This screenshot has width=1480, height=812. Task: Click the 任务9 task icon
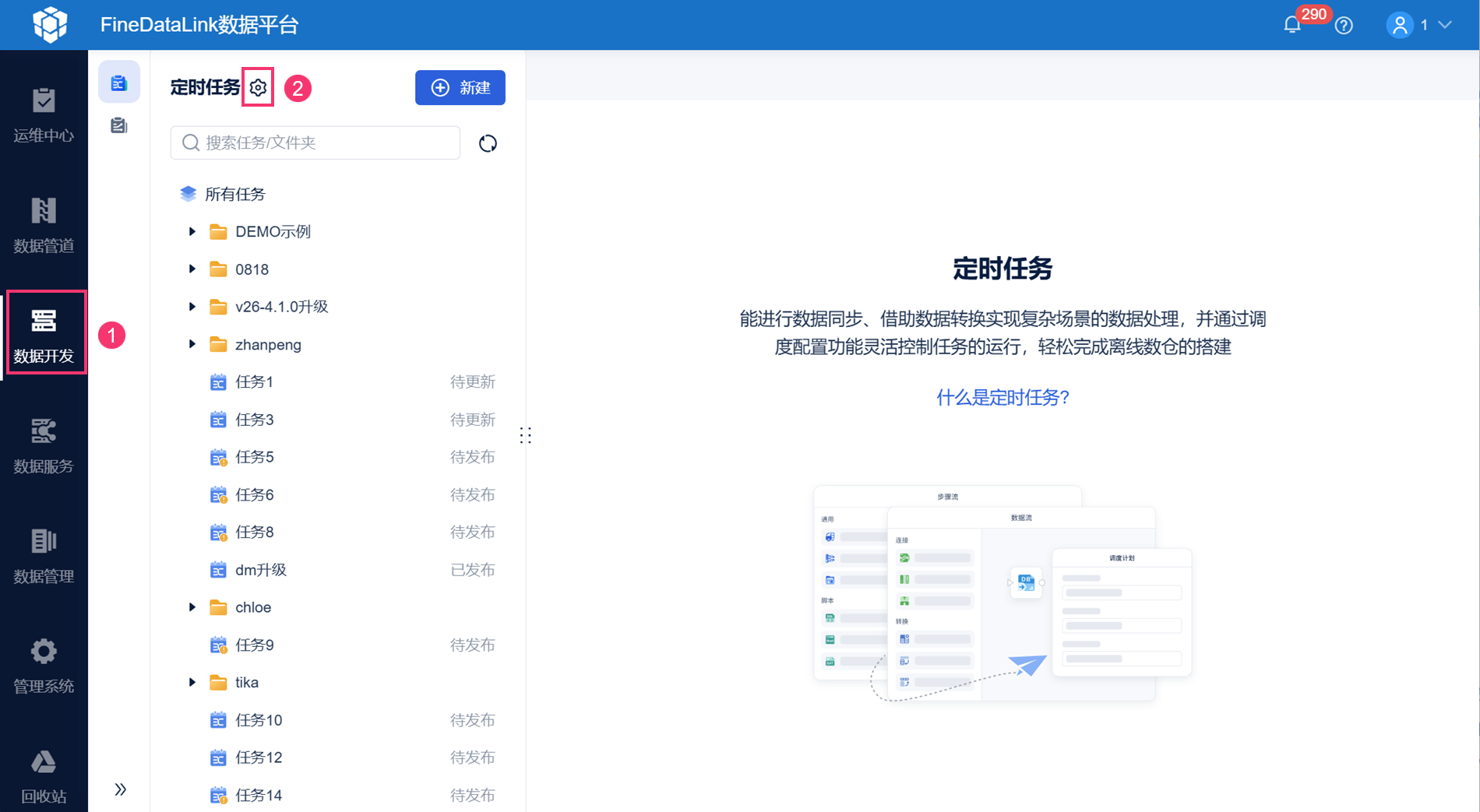coord(218,645)
